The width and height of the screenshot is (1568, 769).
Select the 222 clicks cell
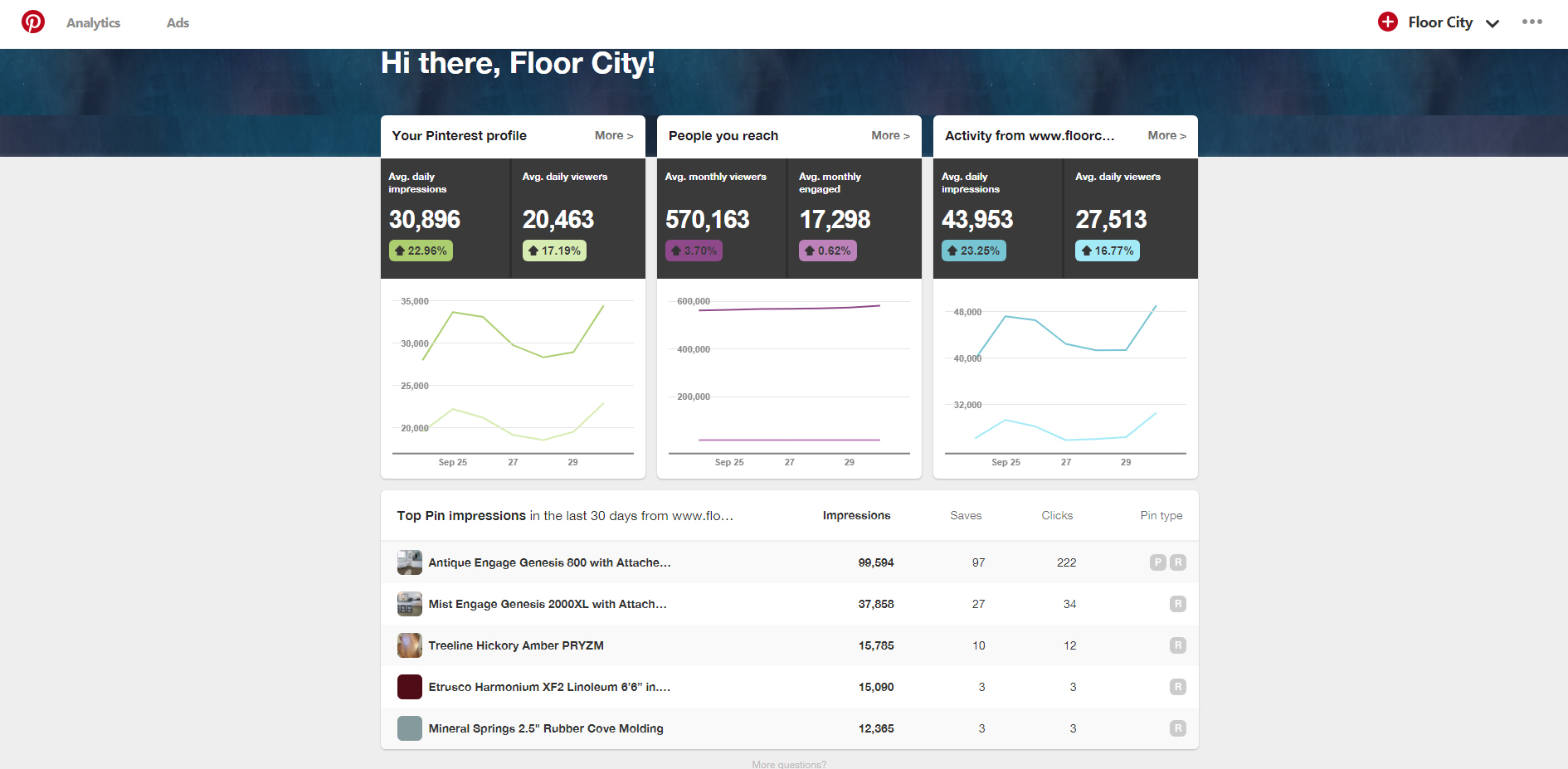pyautogui.click(x=1067, y=562)
